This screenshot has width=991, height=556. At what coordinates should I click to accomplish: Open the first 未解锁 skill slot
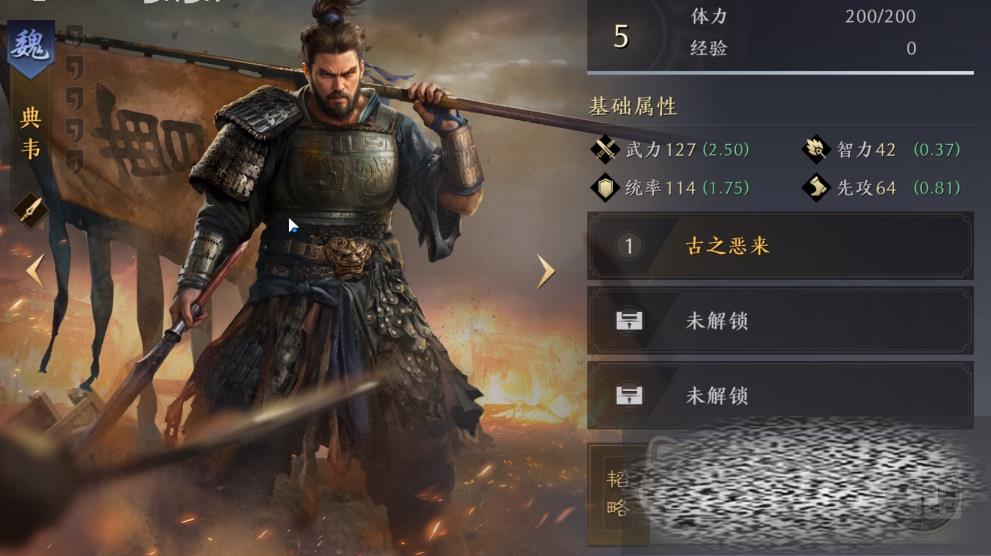click(780, 320)
